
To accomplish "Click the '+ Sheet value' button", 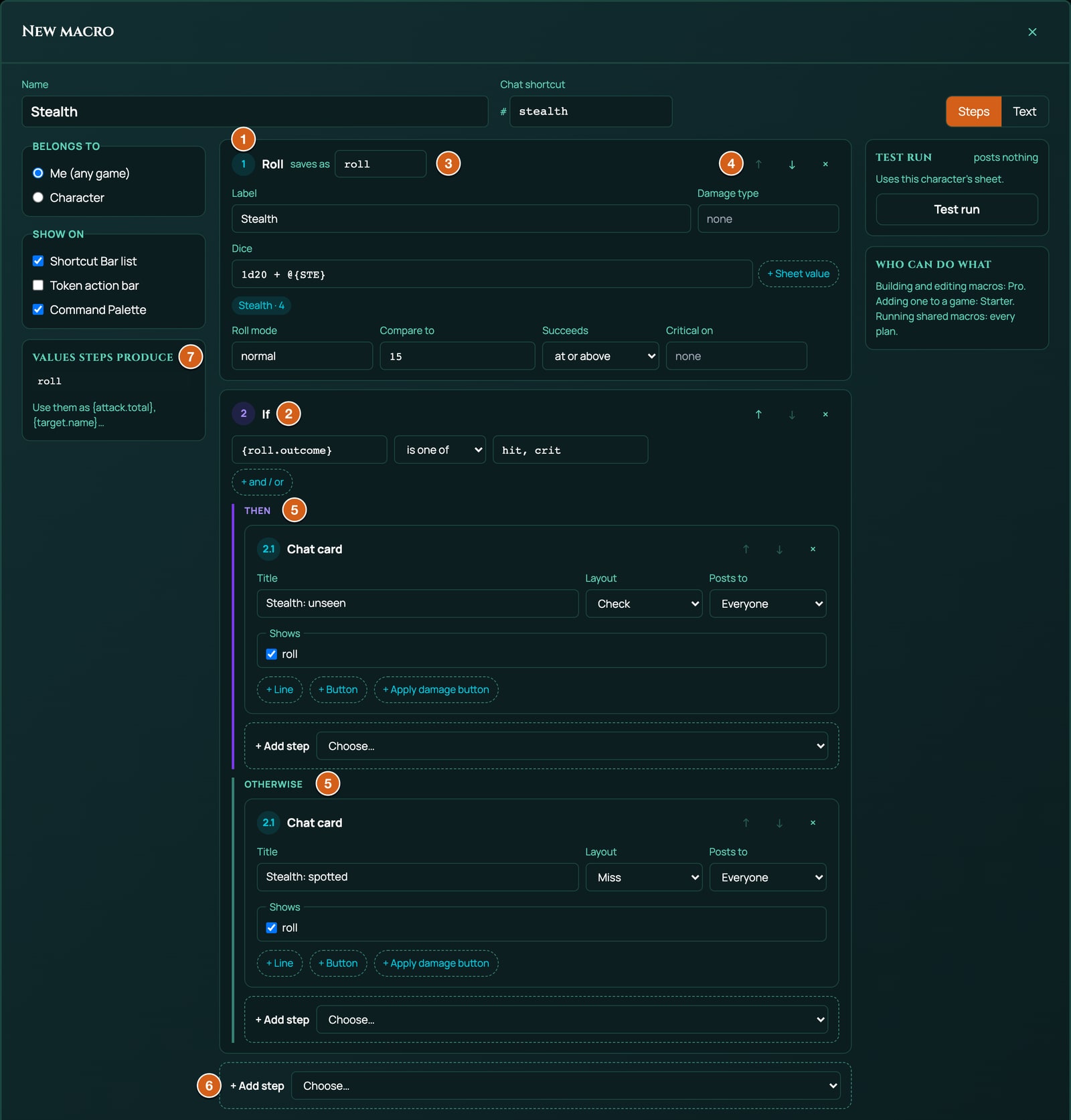I will click(x=798, y=274).
